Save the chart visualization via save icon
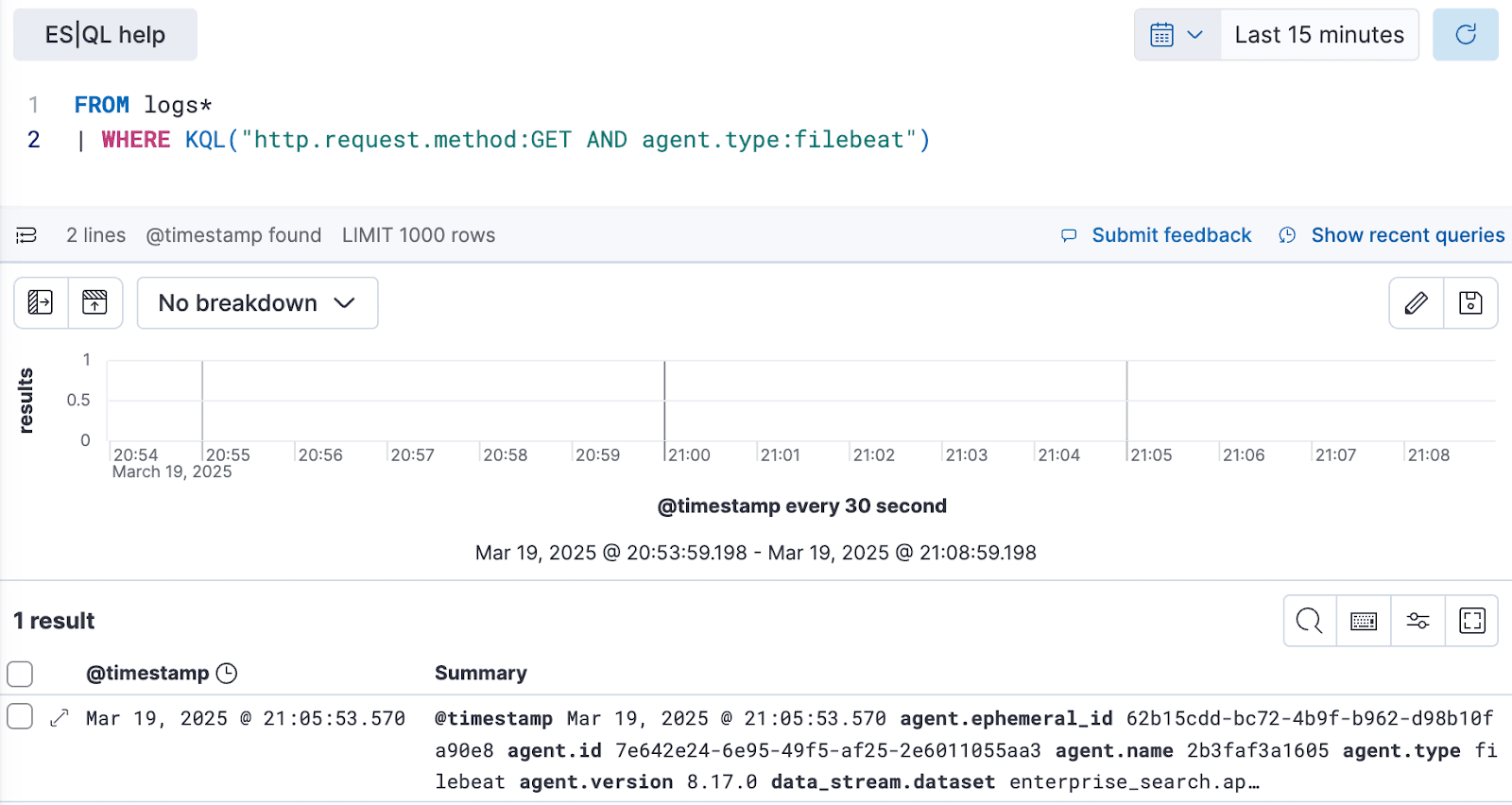This screenshot has height=805, width=1512. pyautogui.click(x=1470, y=302)
